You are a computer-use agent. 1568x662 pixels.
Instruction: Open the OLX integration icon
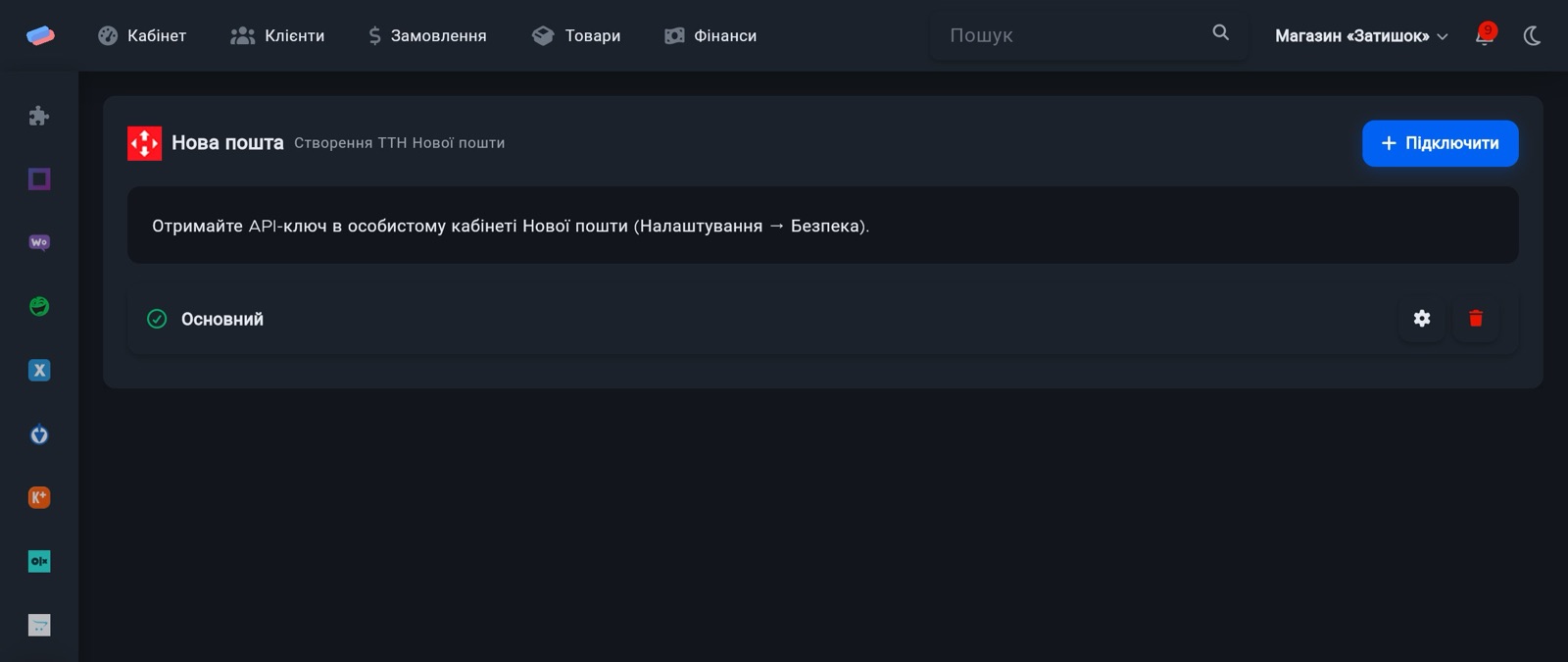[39, 561]
